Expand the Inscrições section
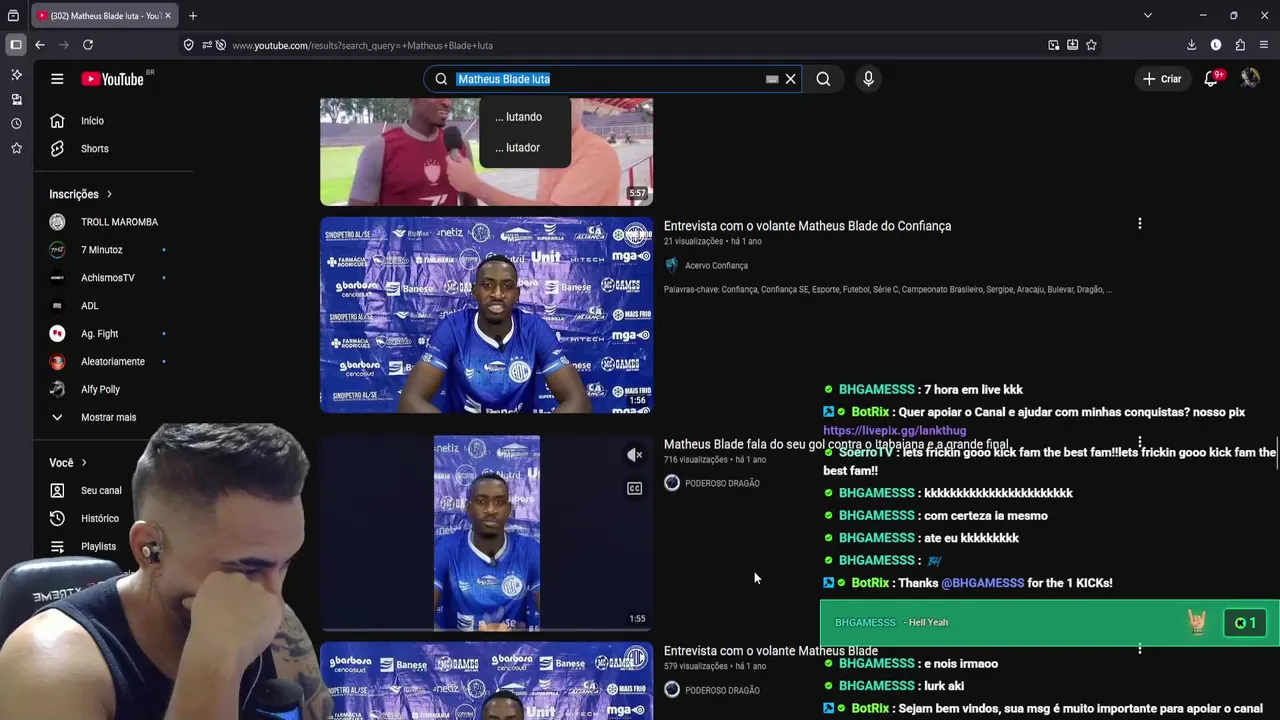 tap(81, 194)
